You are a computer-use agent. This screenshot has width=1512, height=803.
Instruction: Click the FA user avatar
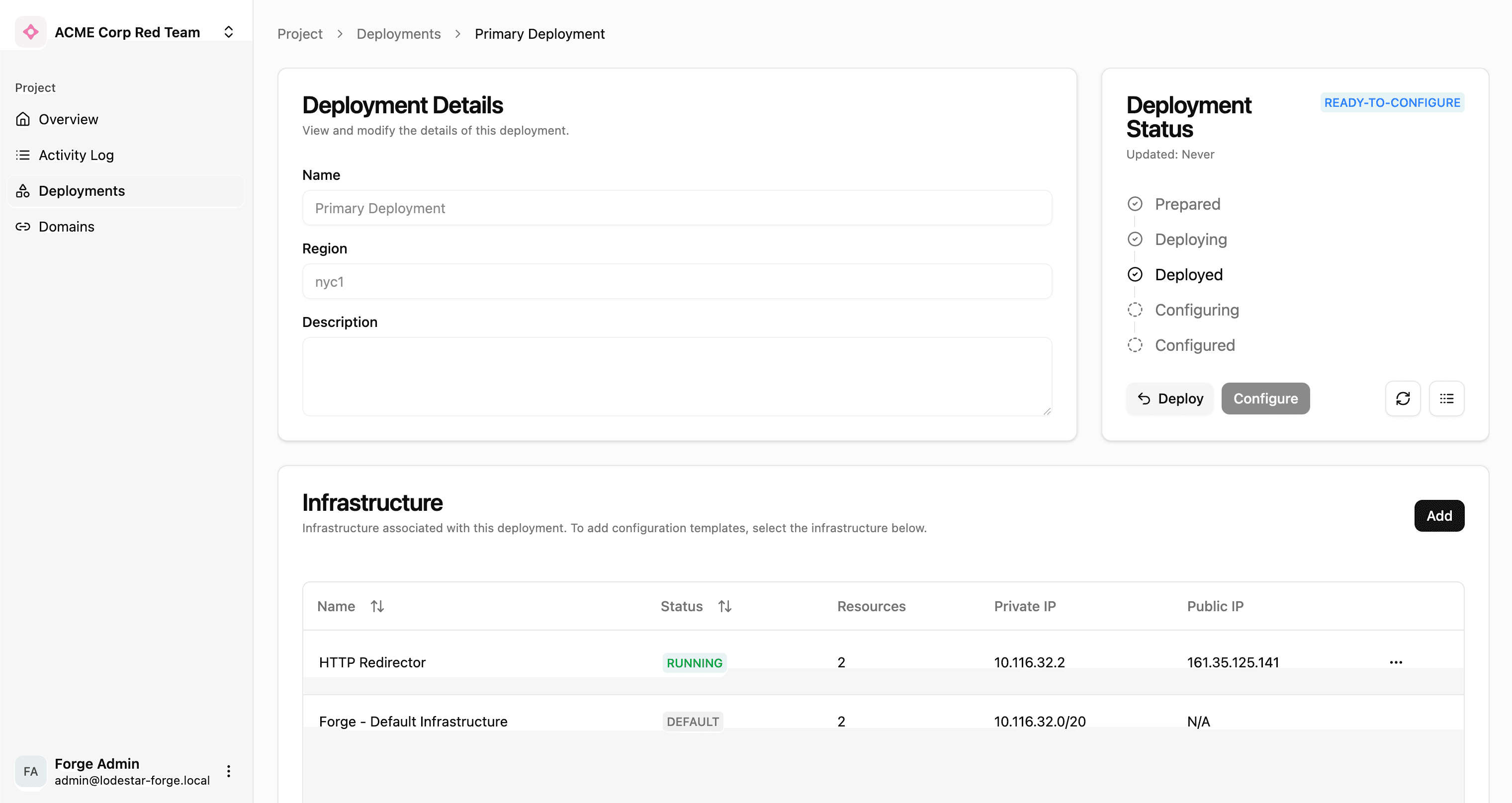click(30, 771)
